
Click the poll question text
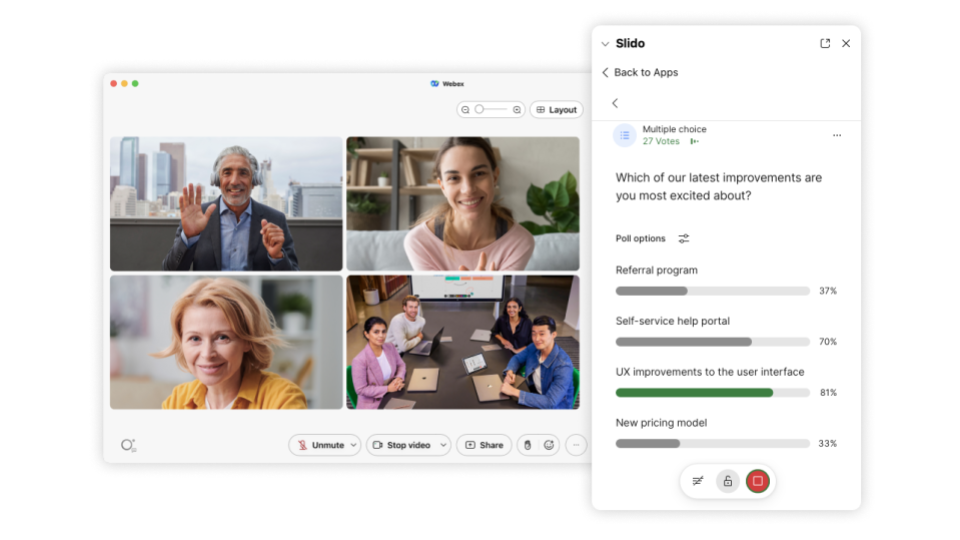point(719,187)
